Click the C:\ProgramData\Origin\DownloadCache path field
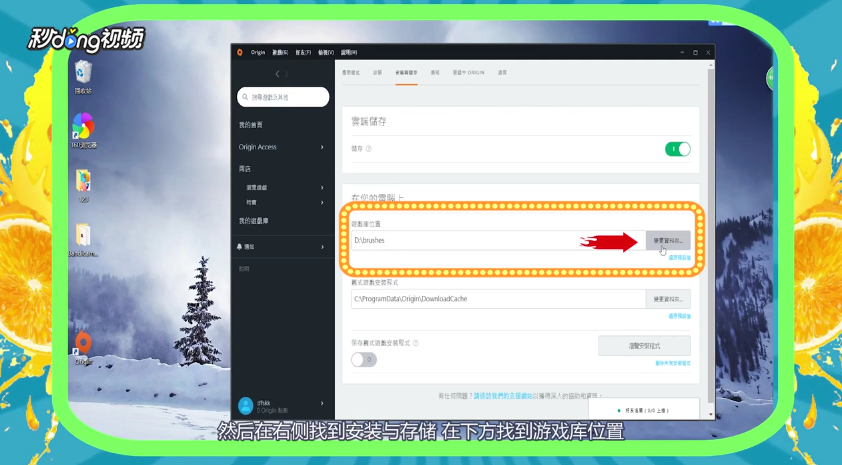The width and height of the screenshot is (842, 465). (x=498, y=299)
